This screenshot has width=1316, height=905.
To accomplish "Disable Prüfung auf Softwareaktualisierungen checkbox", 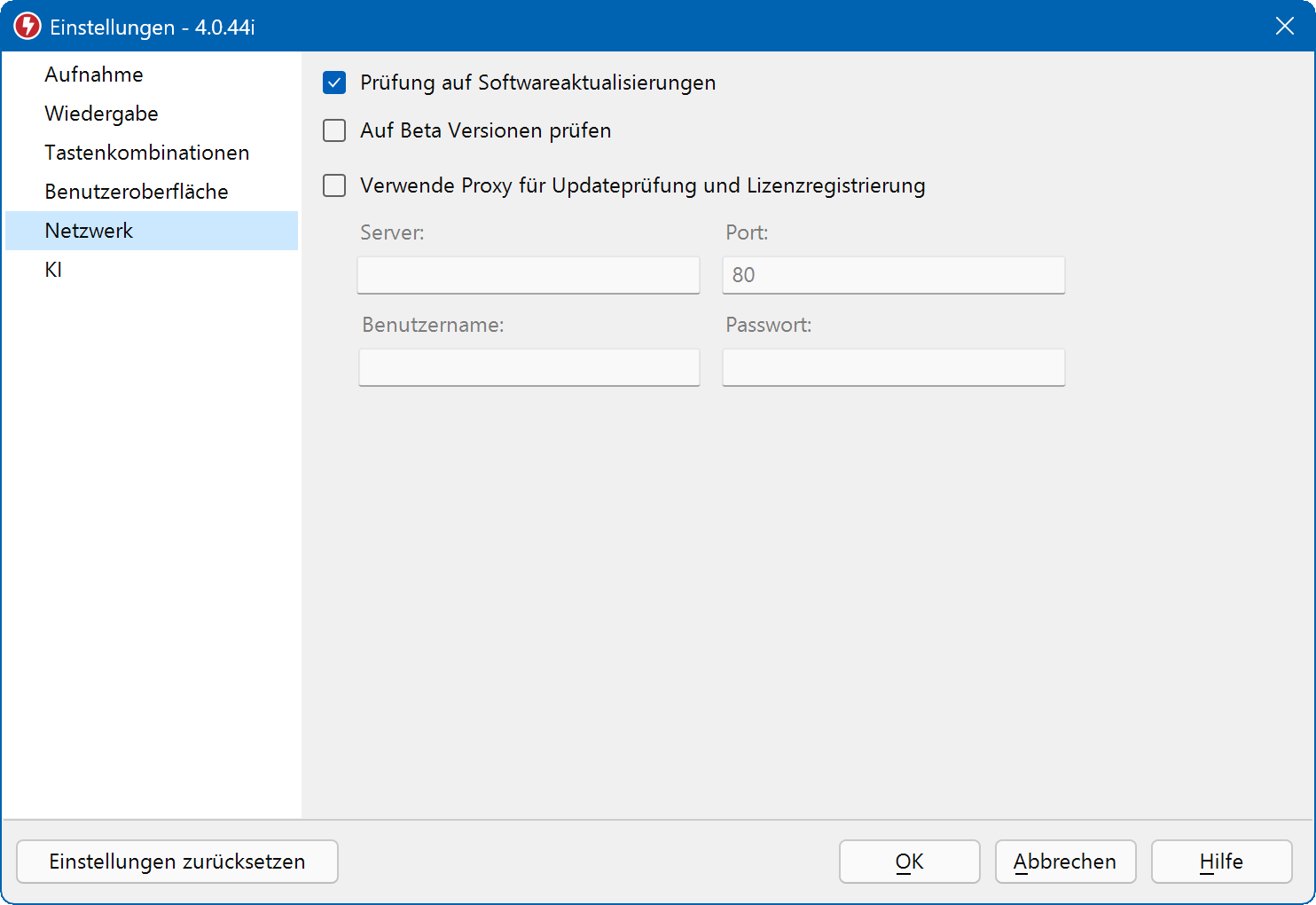I will 334,83.
